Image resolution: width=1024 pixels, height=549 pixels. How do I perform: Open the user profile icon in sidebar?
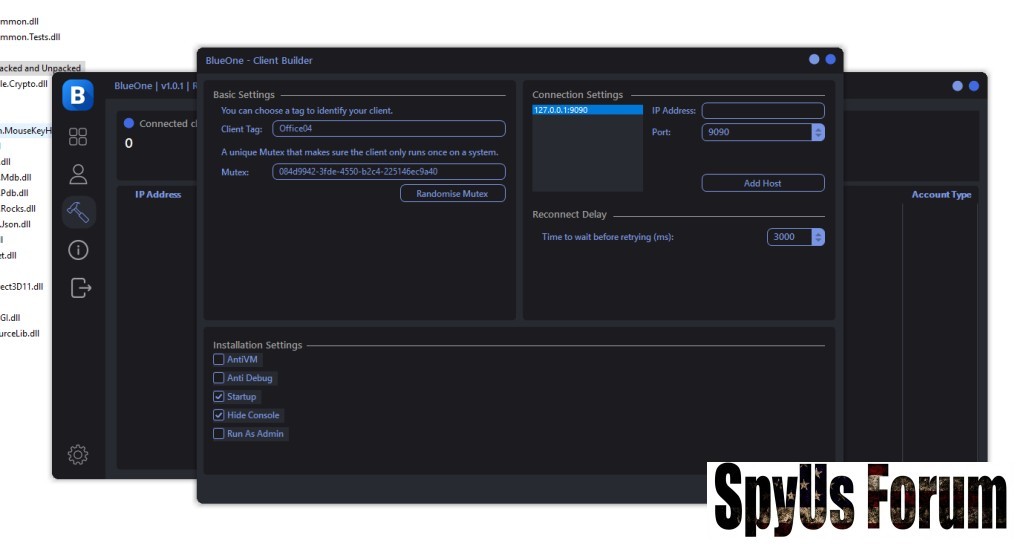coord(78,174)
